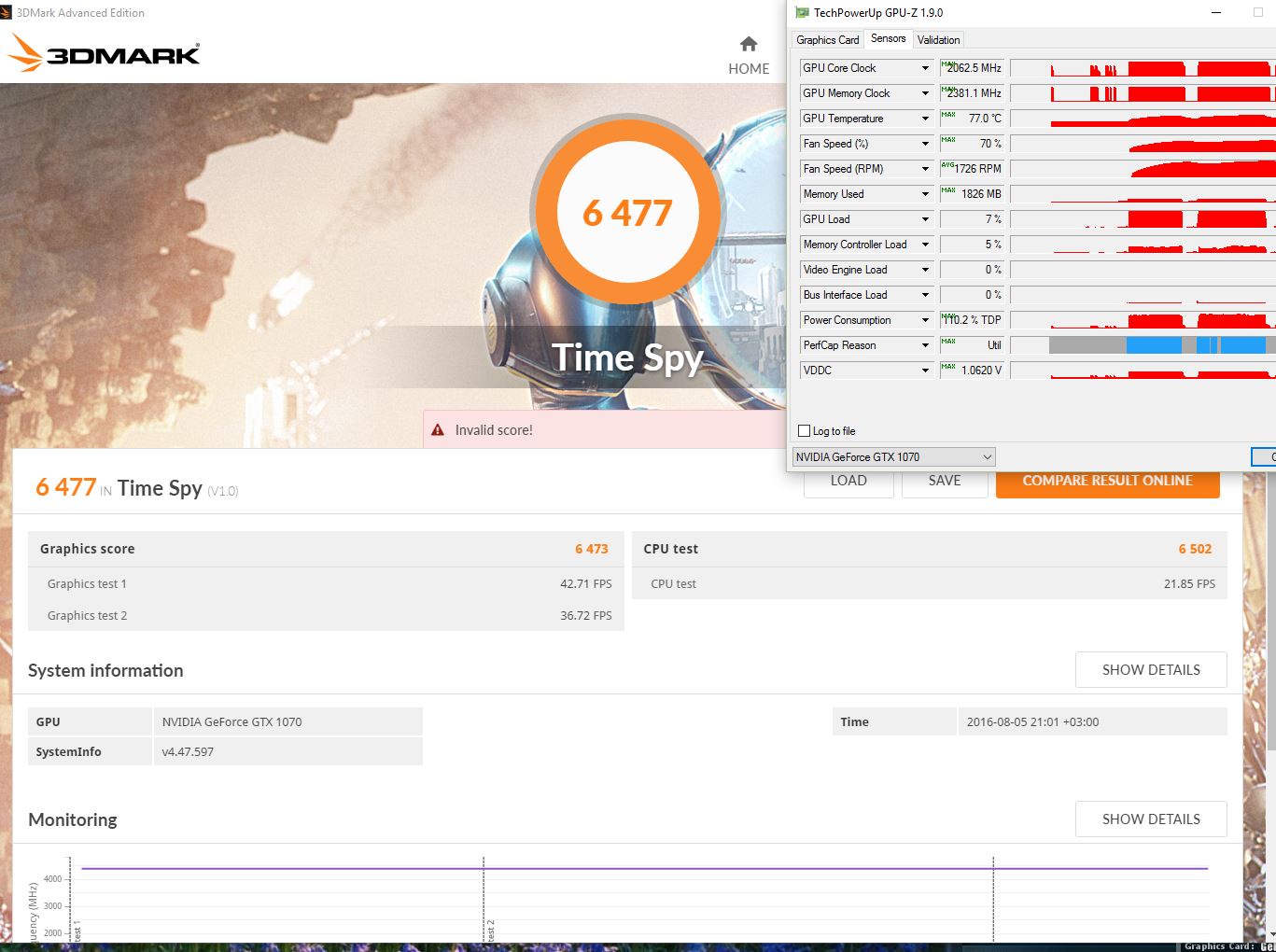This screenshot has width=1276, height=952.
Task: Click the invalid score warning icon
Action: click(x=438, y=430)
